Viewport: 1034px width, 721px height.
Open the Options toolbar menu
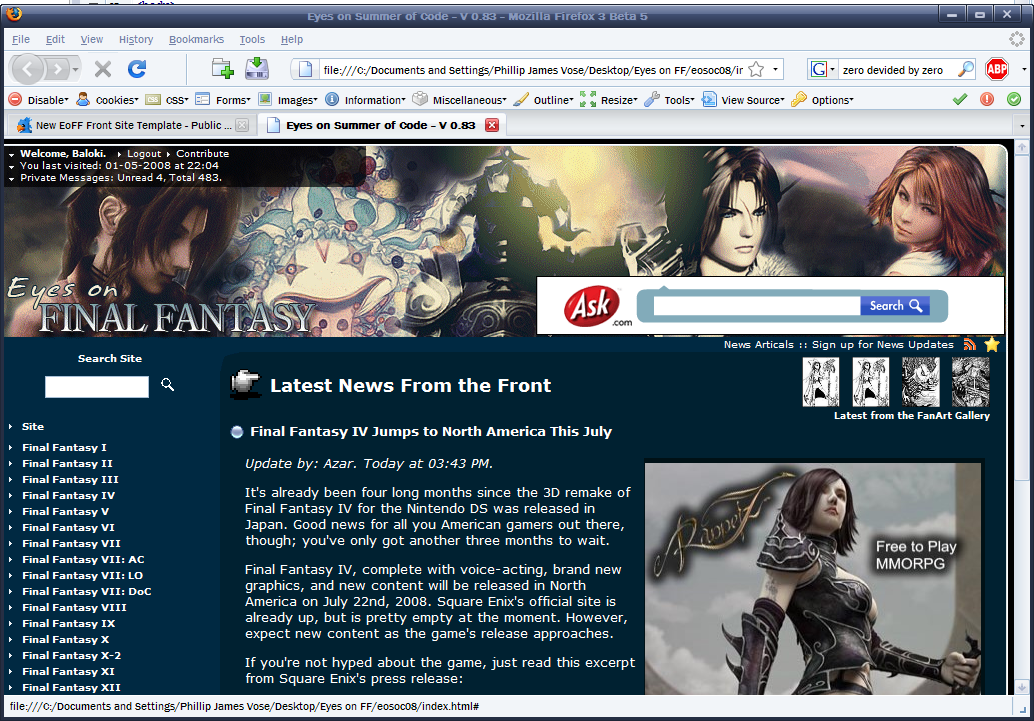pos(822,100)
